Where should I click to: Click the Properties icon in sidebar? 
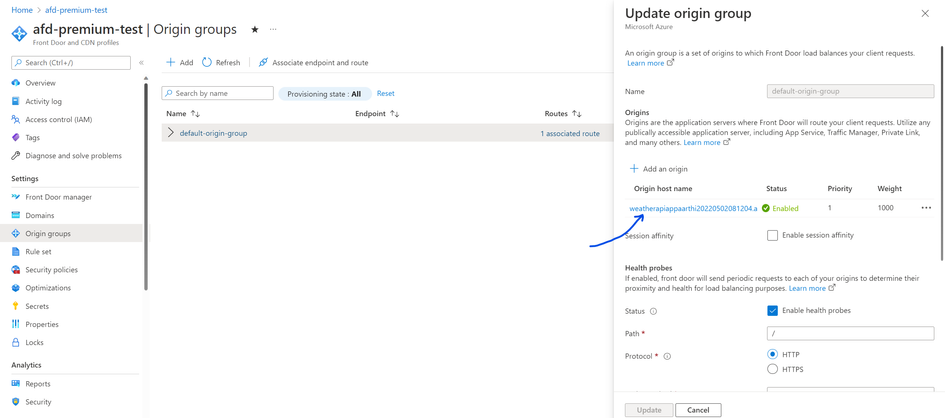coord(16,324)
